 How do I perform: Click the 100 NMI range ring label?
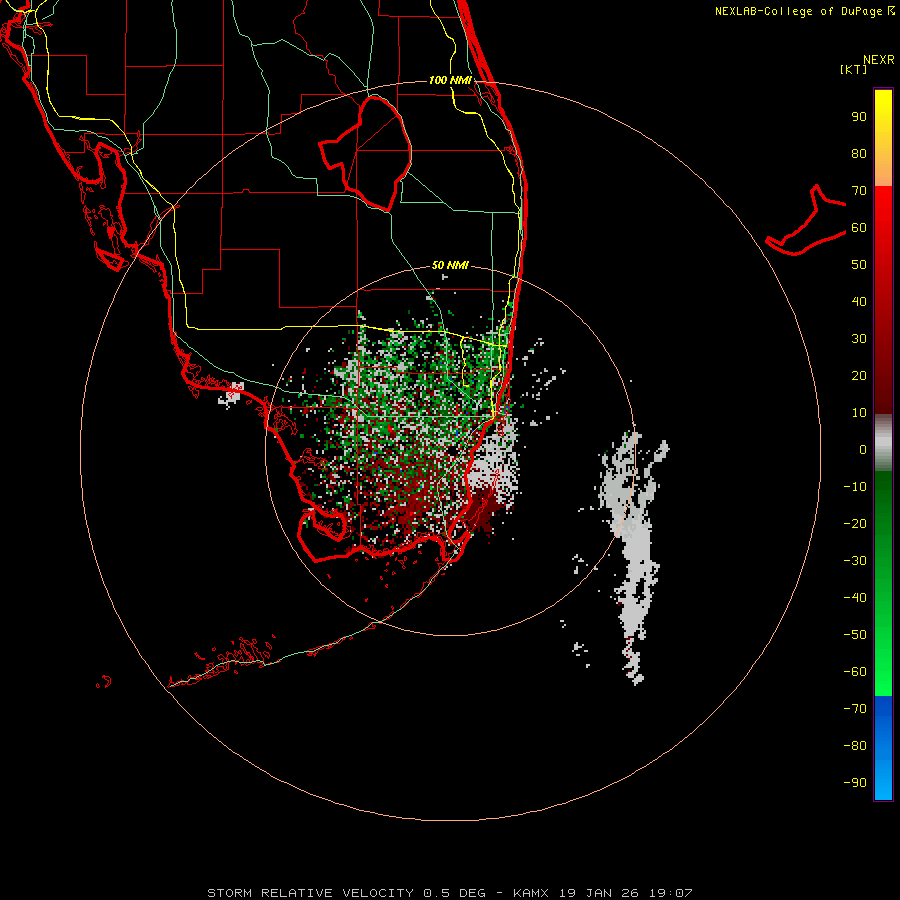click(450, 80)
